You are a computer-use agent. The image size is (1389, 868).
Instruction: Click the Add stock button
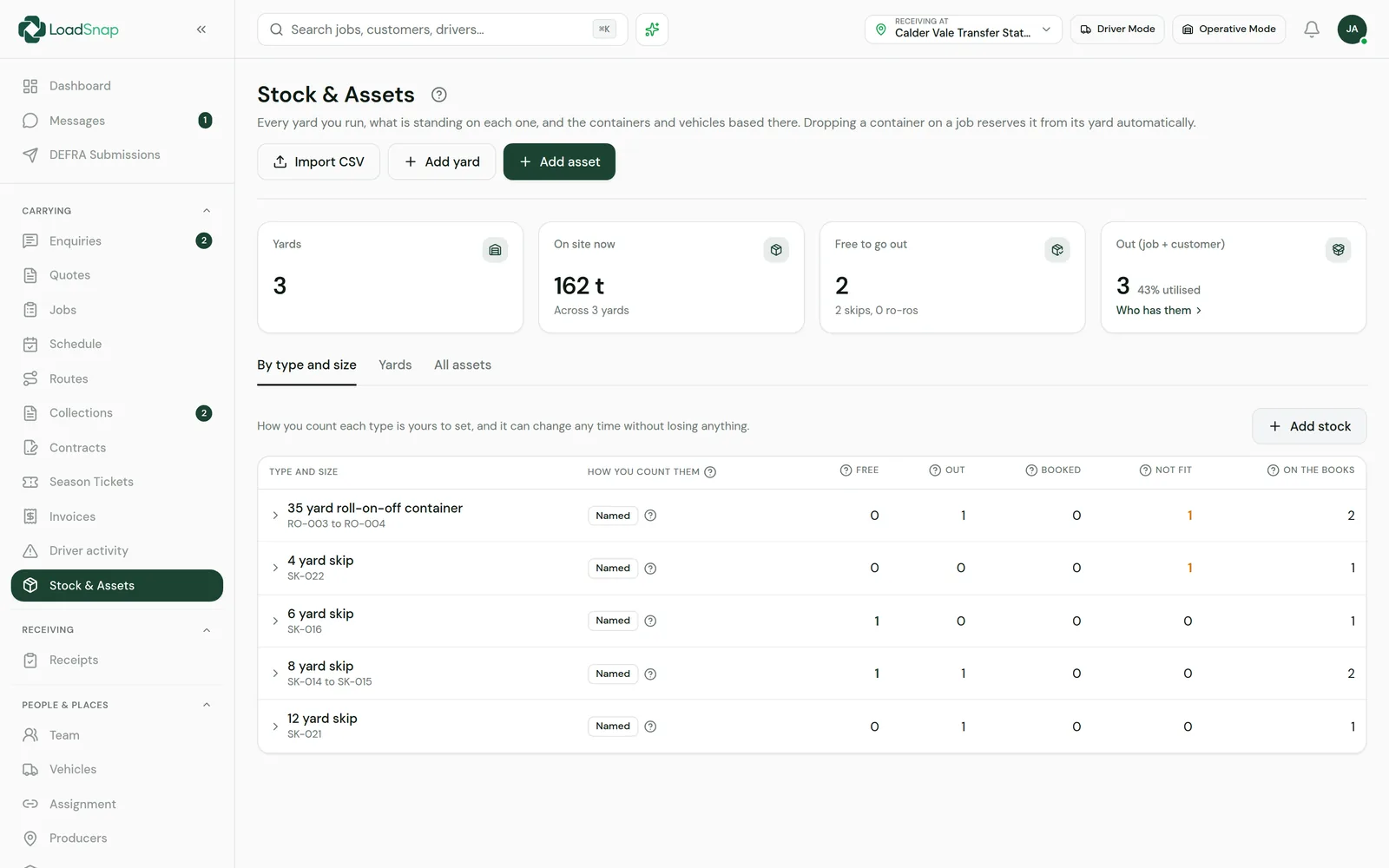pos(1309,426)
